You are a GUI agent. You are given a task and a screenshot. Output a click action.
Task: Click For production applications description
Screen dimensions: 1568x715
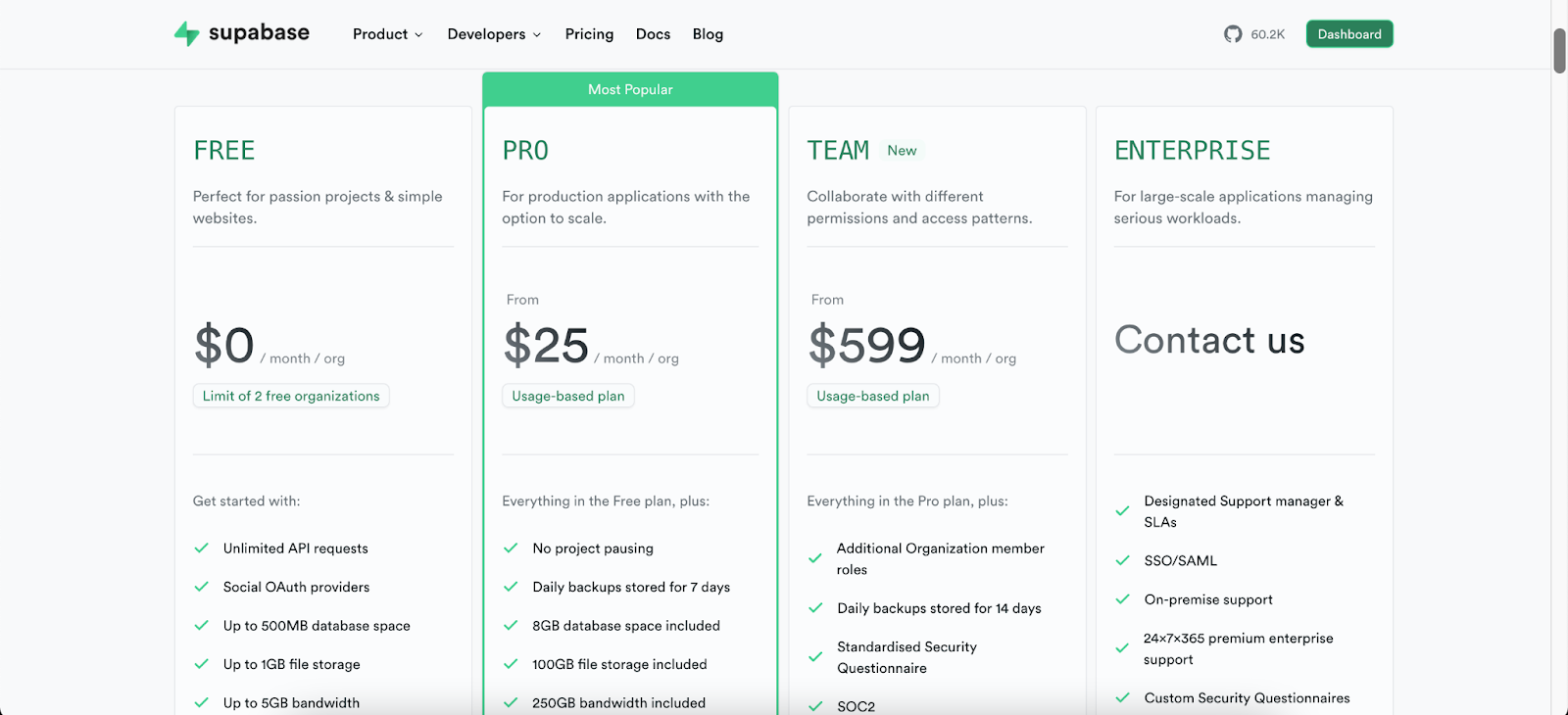point(626,208)
